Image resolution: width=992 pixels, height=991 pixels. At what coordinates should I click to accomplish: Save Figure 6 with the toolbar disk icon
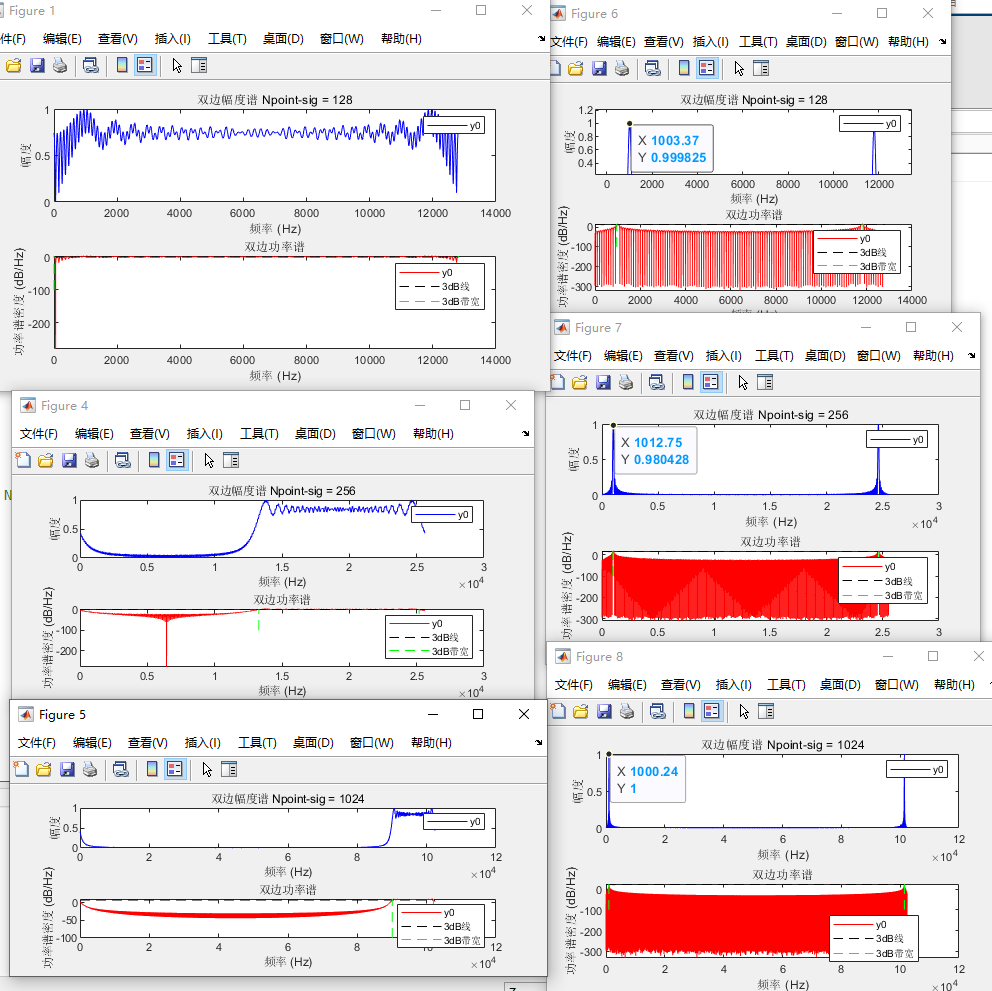(x=599, y=68)
